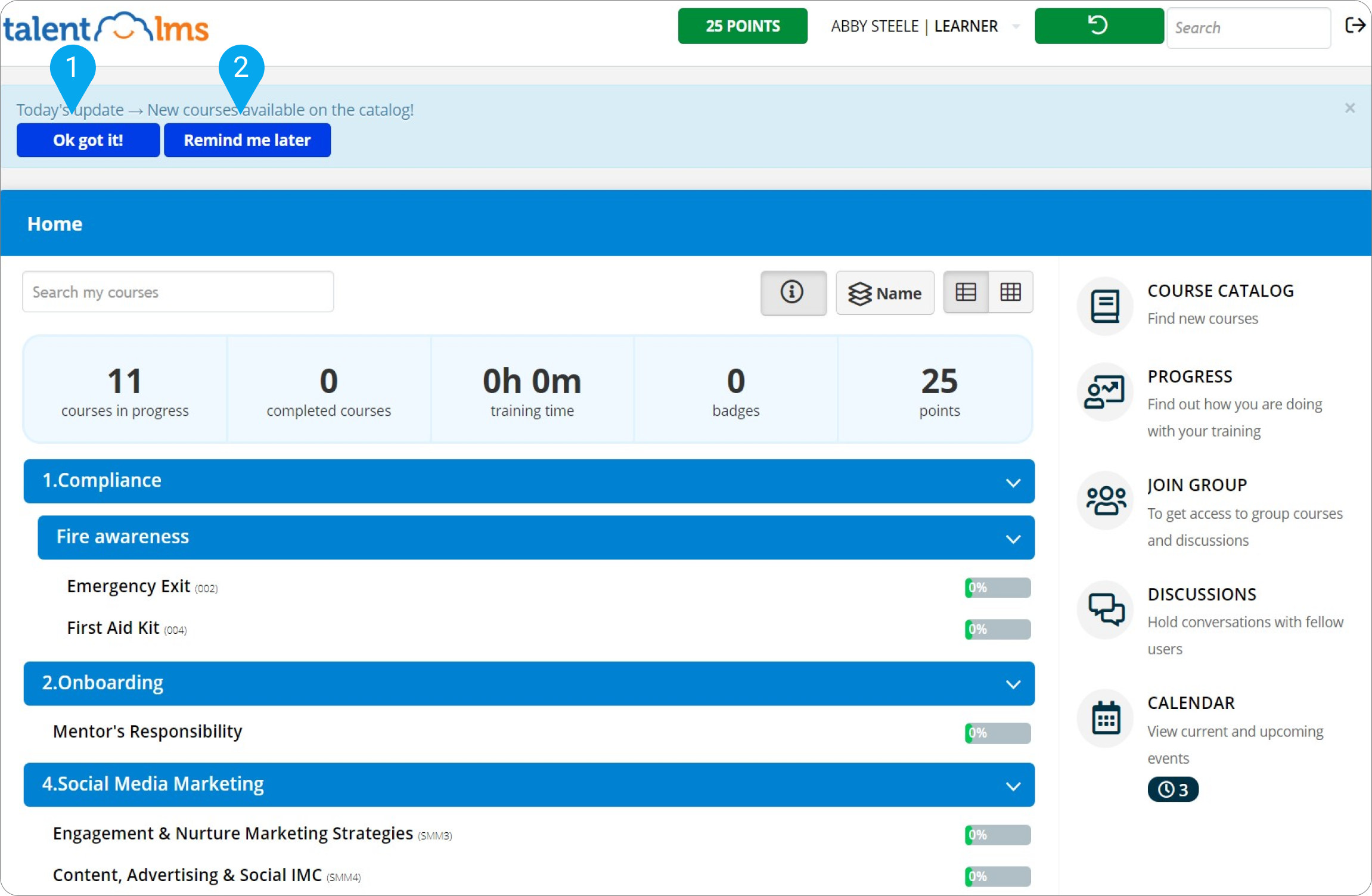Click the Mentor's Responsibility progress bar
Screen dimensions: 1372x896
tap(998, 733)
